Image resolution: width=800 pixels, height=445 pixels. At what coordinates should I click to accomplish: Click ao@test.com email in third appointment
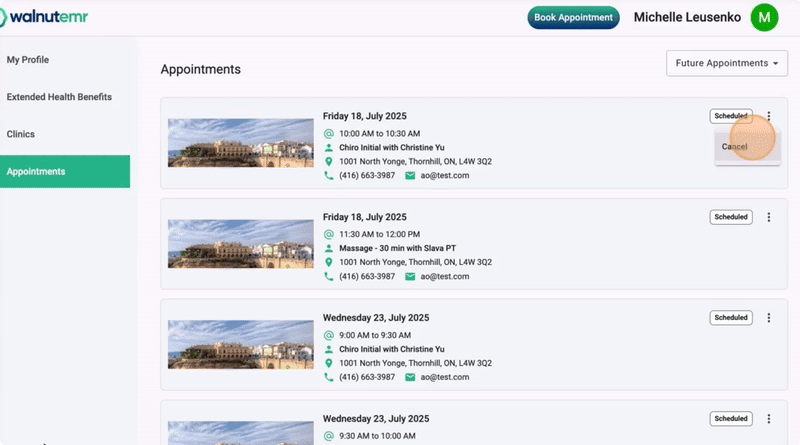coord(444,377)
